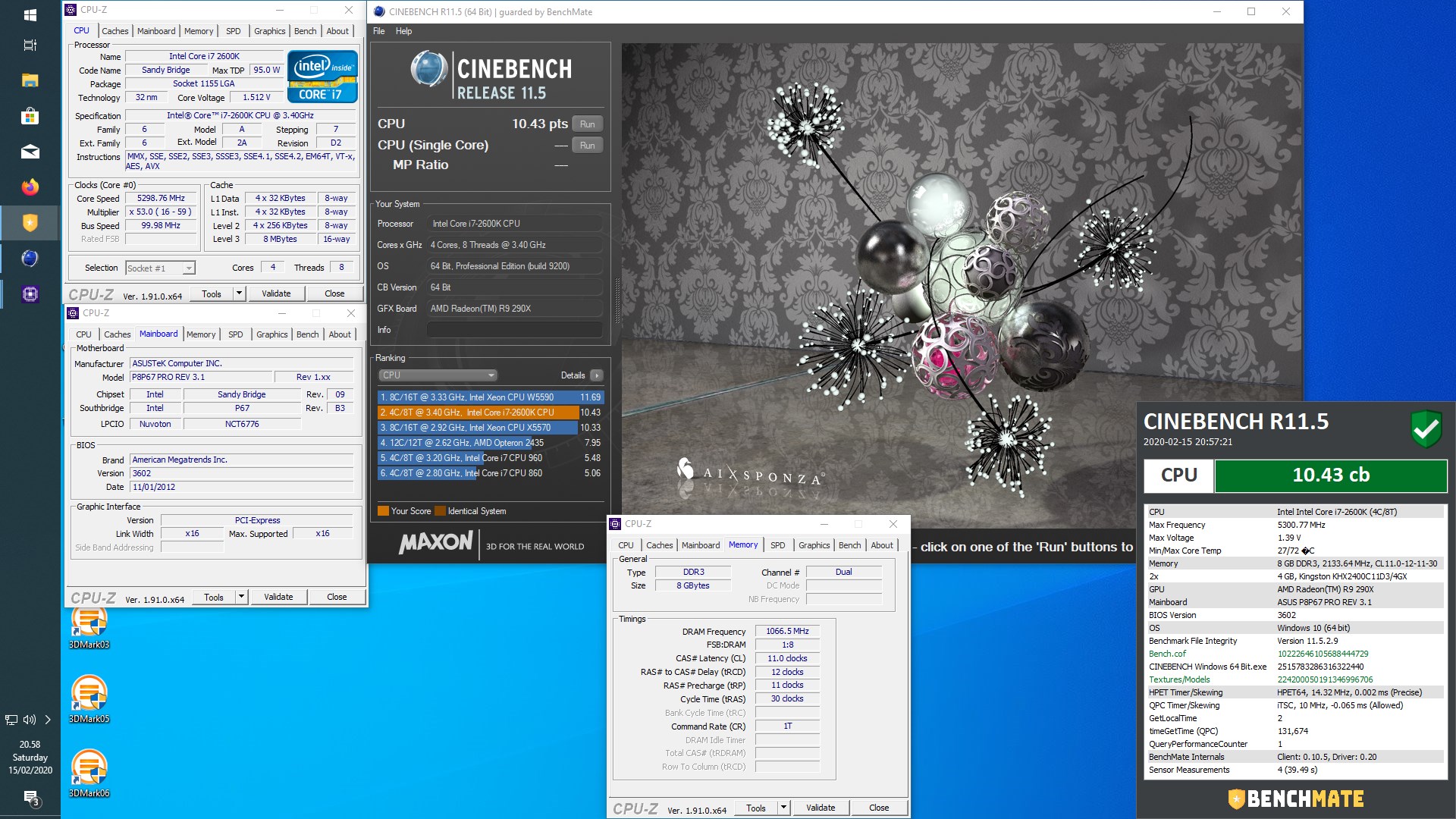Click the network tray icon
Screen dimensions: 1456x819
coord(11,720)
